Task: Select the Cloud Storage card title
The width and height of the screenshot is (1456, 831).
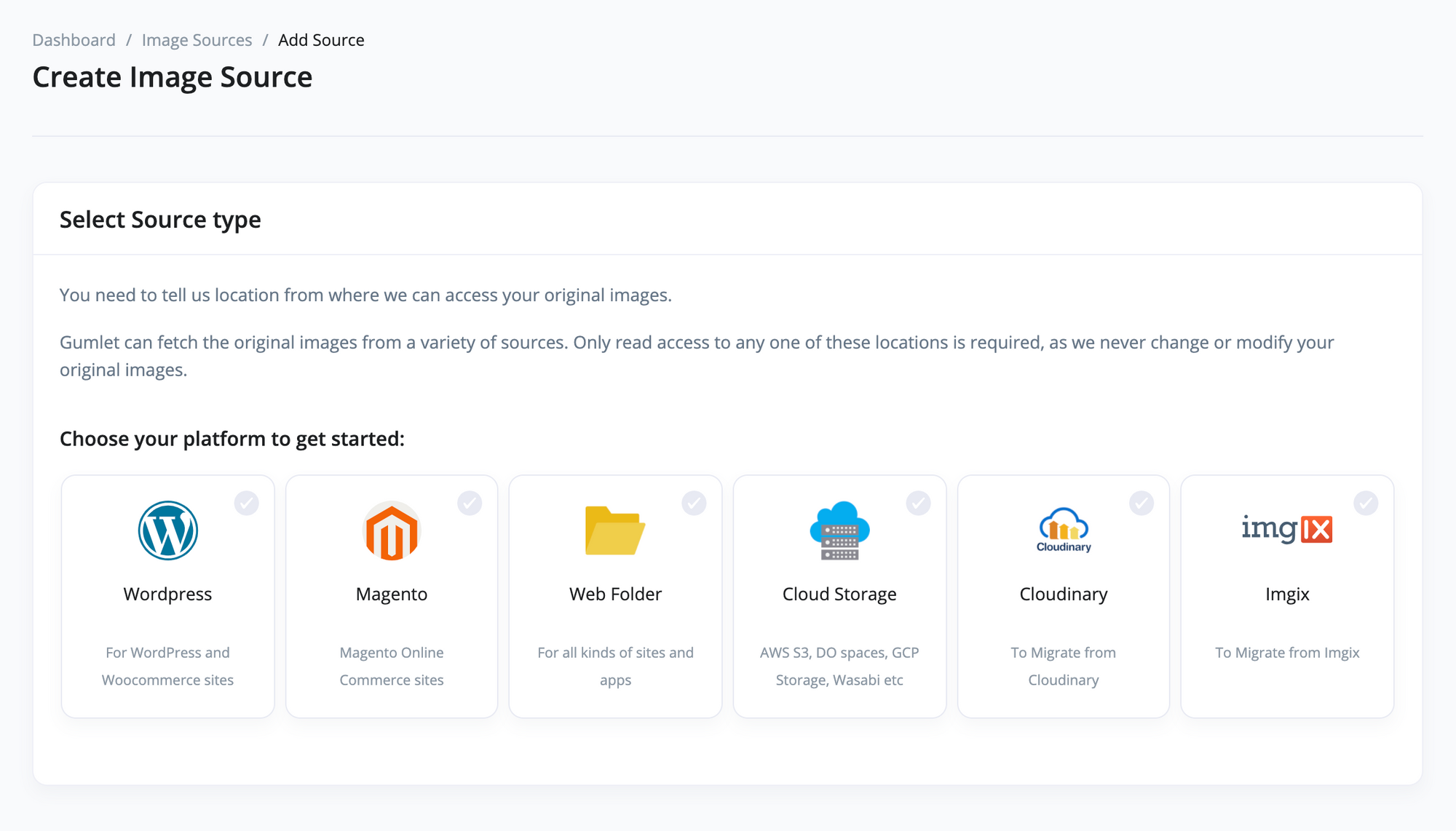Action: (839, 594)
